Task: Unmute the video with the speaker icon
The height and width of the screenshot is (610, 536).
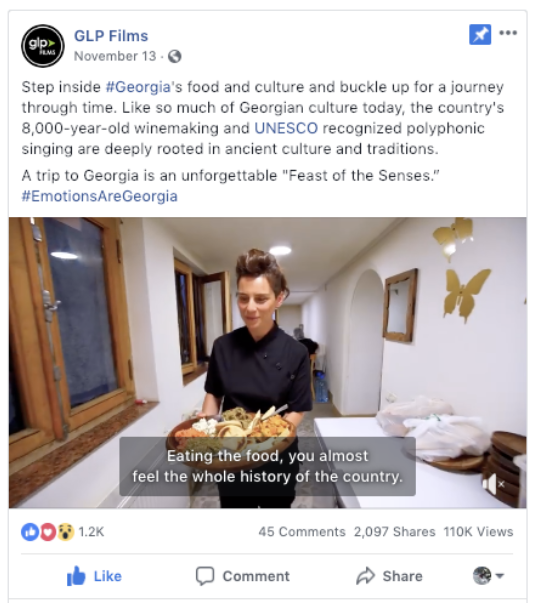Action: [x=493, y=484]
